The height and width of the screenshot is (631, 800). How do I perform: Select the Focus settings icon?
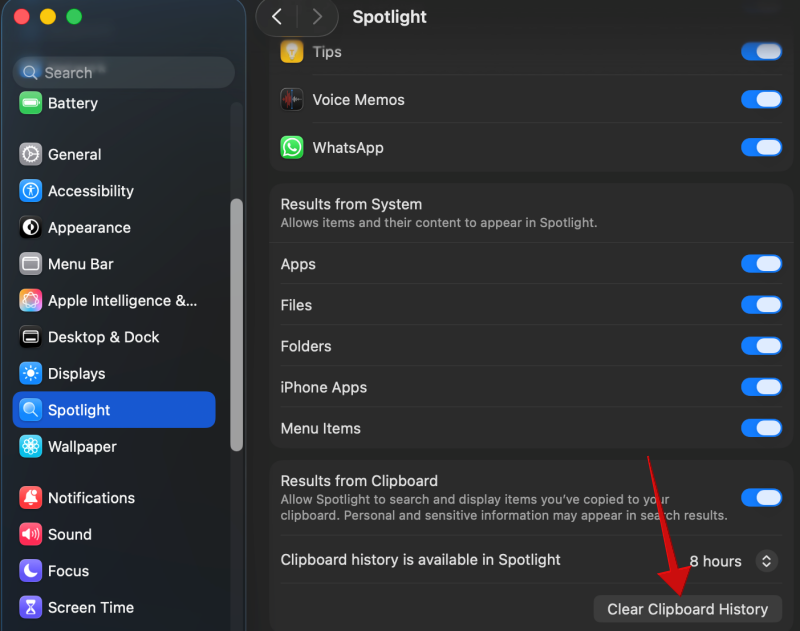pos(32,571)
